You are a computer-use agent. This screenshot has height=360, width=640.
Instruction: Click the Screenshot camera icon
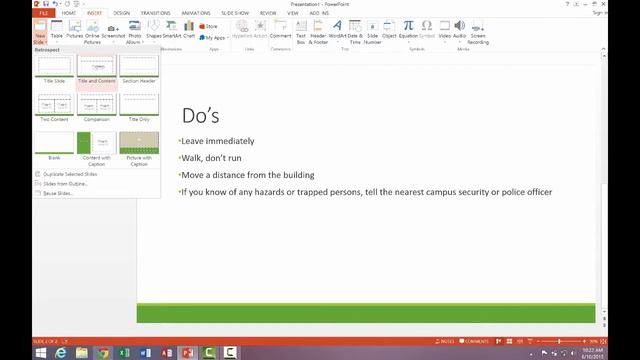tap(113, 28)
